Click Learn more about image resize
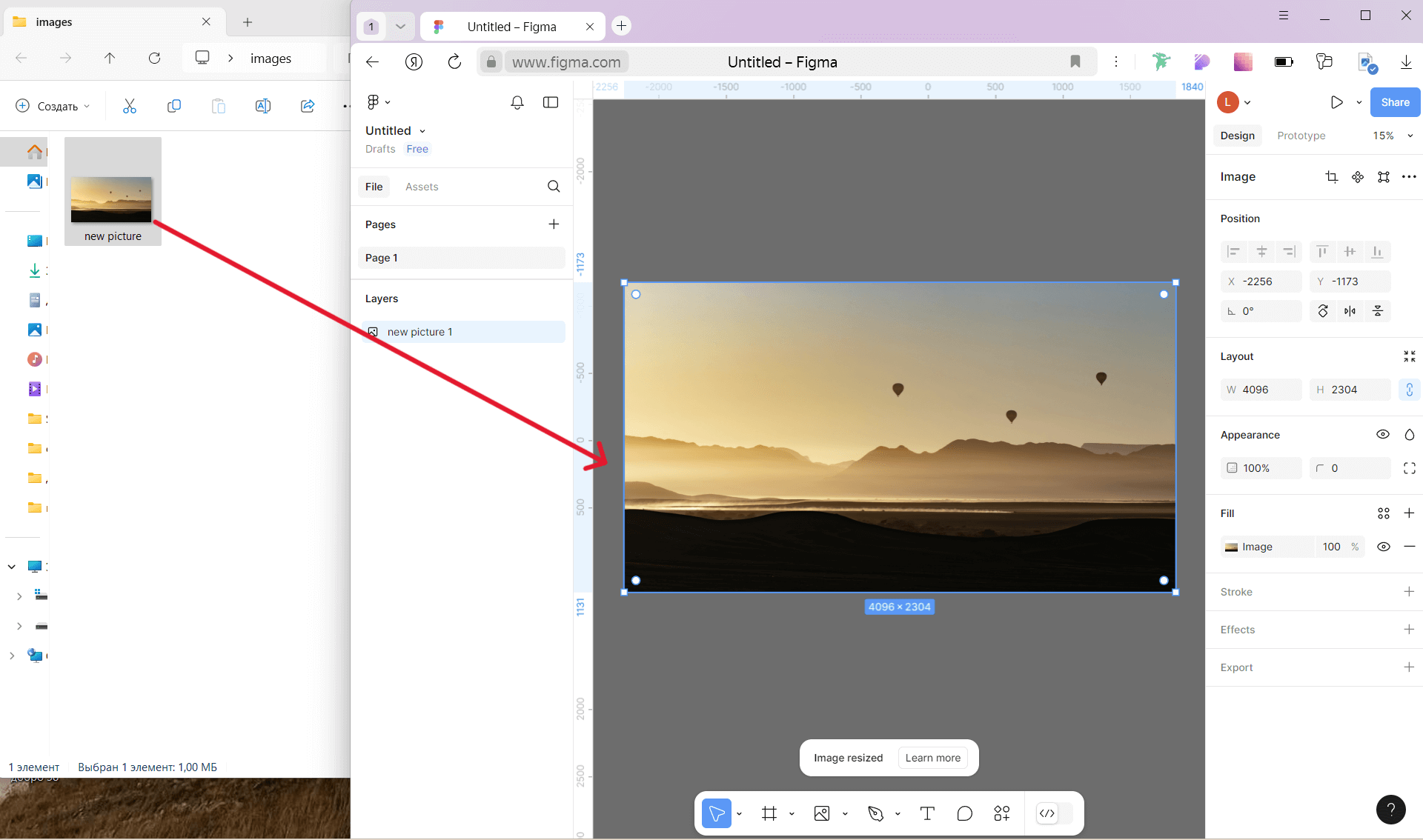The width and height of the screenshot is (1423, 840). [932, 757]
